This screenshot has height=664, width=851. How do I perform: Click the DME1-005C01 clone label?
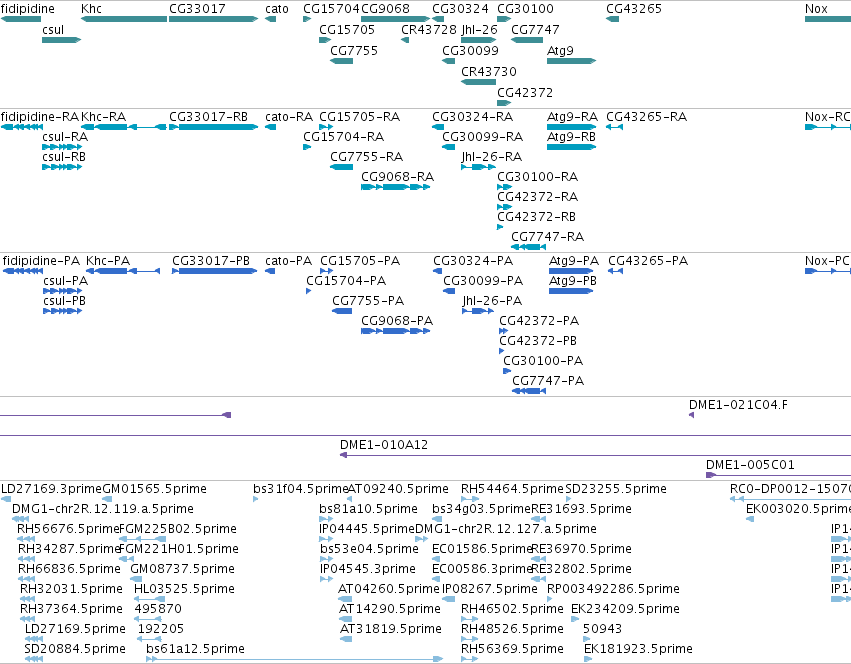750,465
